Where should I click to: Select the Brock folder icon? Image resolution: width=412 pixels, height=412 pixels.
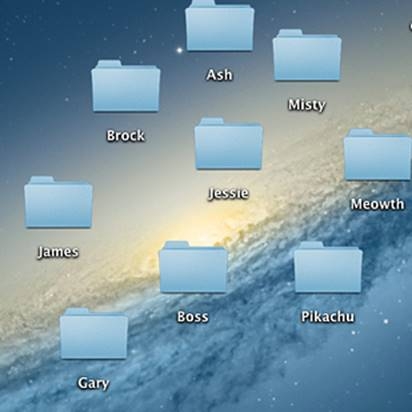point(126,86)
